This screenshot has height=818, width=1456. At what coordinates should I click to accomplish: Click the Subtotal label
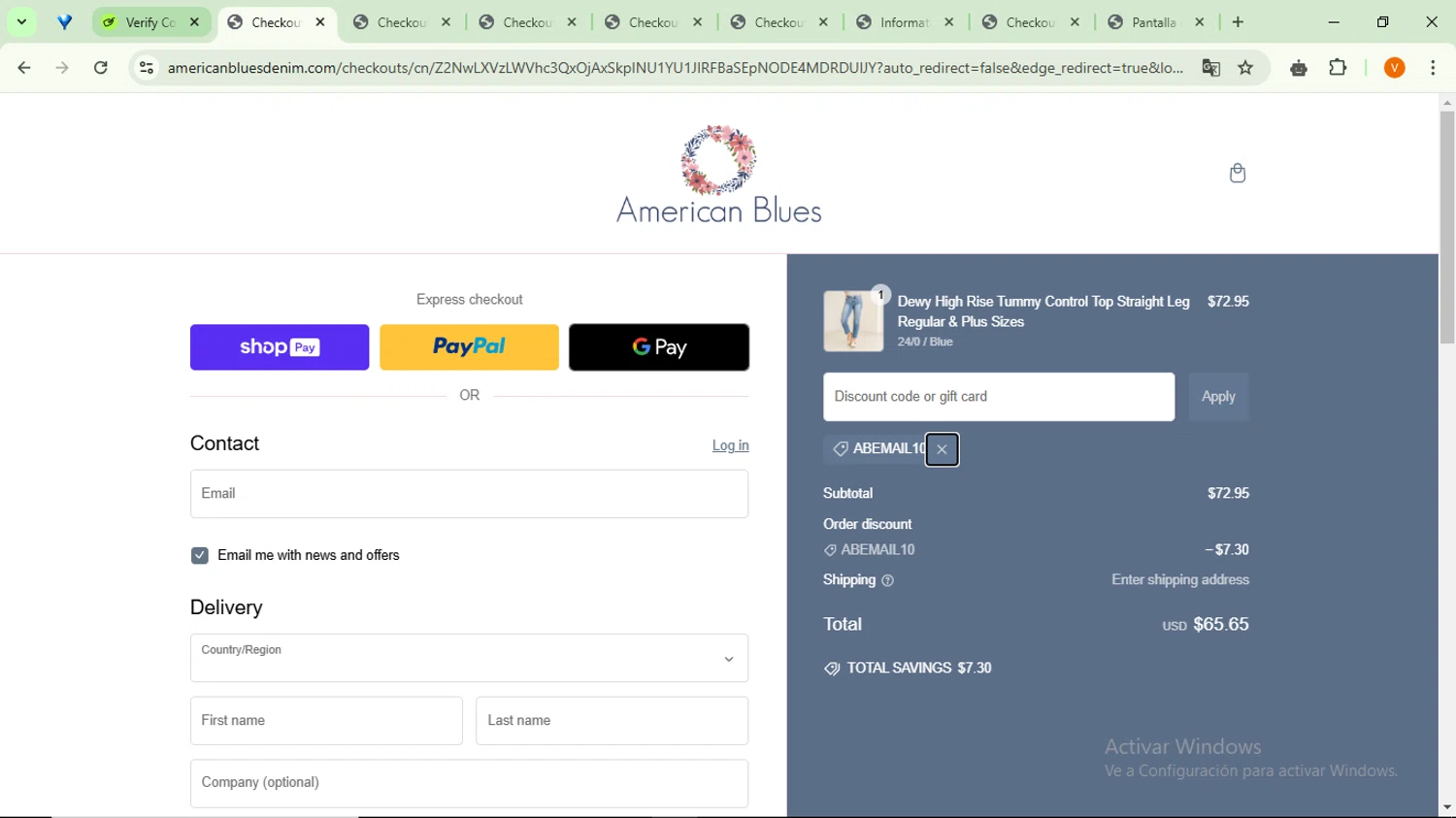(847, 493)
